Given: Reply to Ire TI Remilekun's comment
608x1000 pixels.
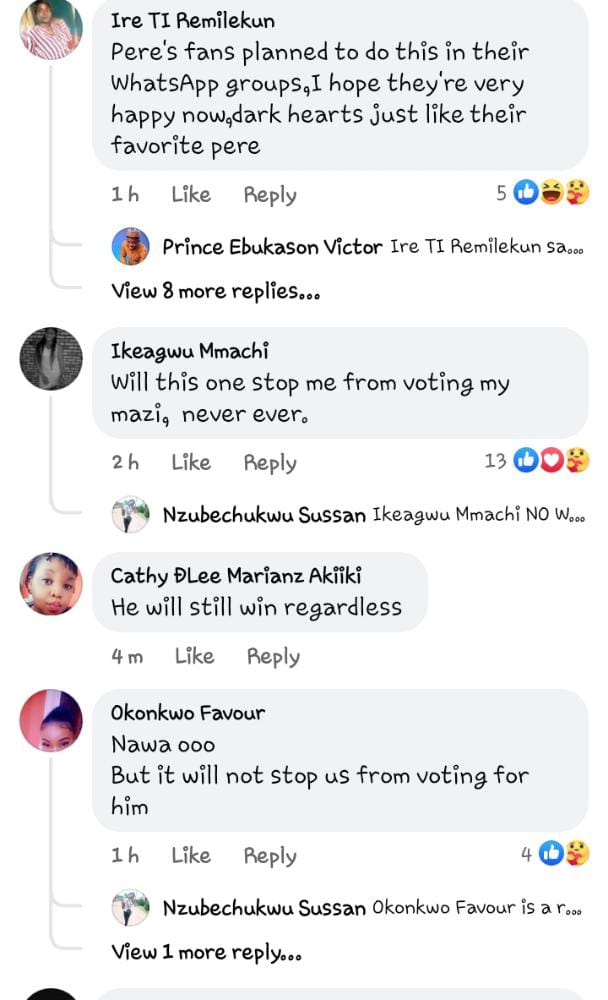Looking at the screenshot, I should coord(269,195).
